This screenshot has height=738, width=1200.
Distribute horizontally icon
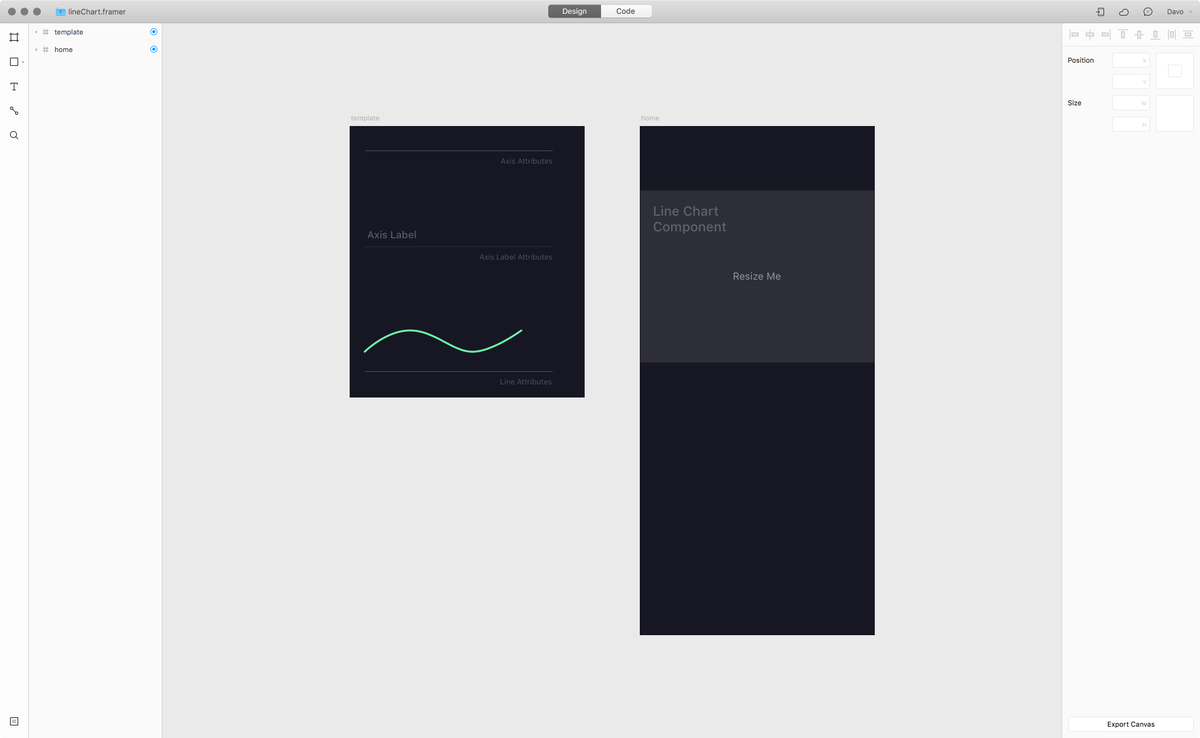(1172, 34)
